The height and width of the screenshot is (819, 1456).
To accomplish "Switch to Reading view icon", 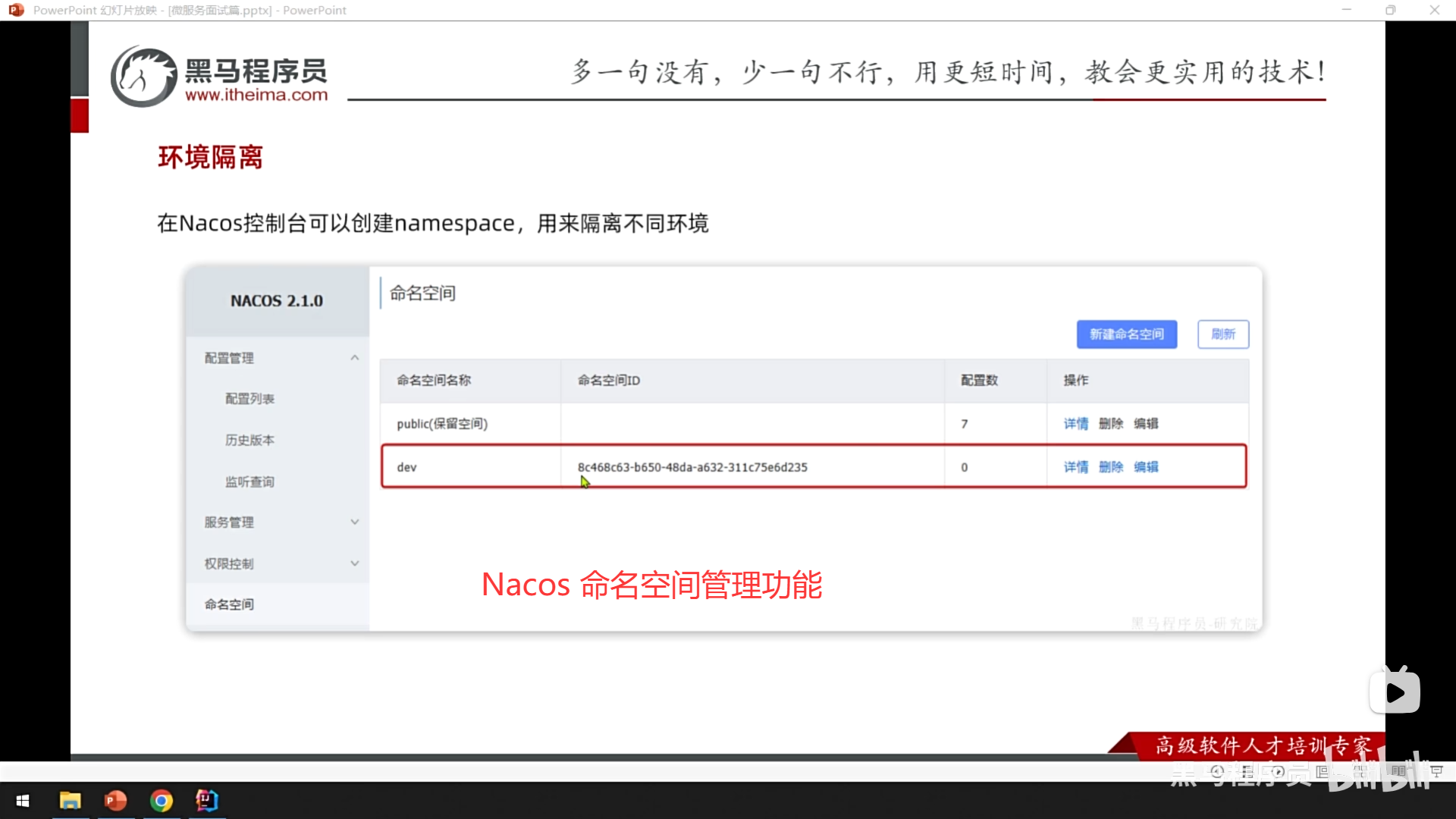I will click(x=1398, y=771).
